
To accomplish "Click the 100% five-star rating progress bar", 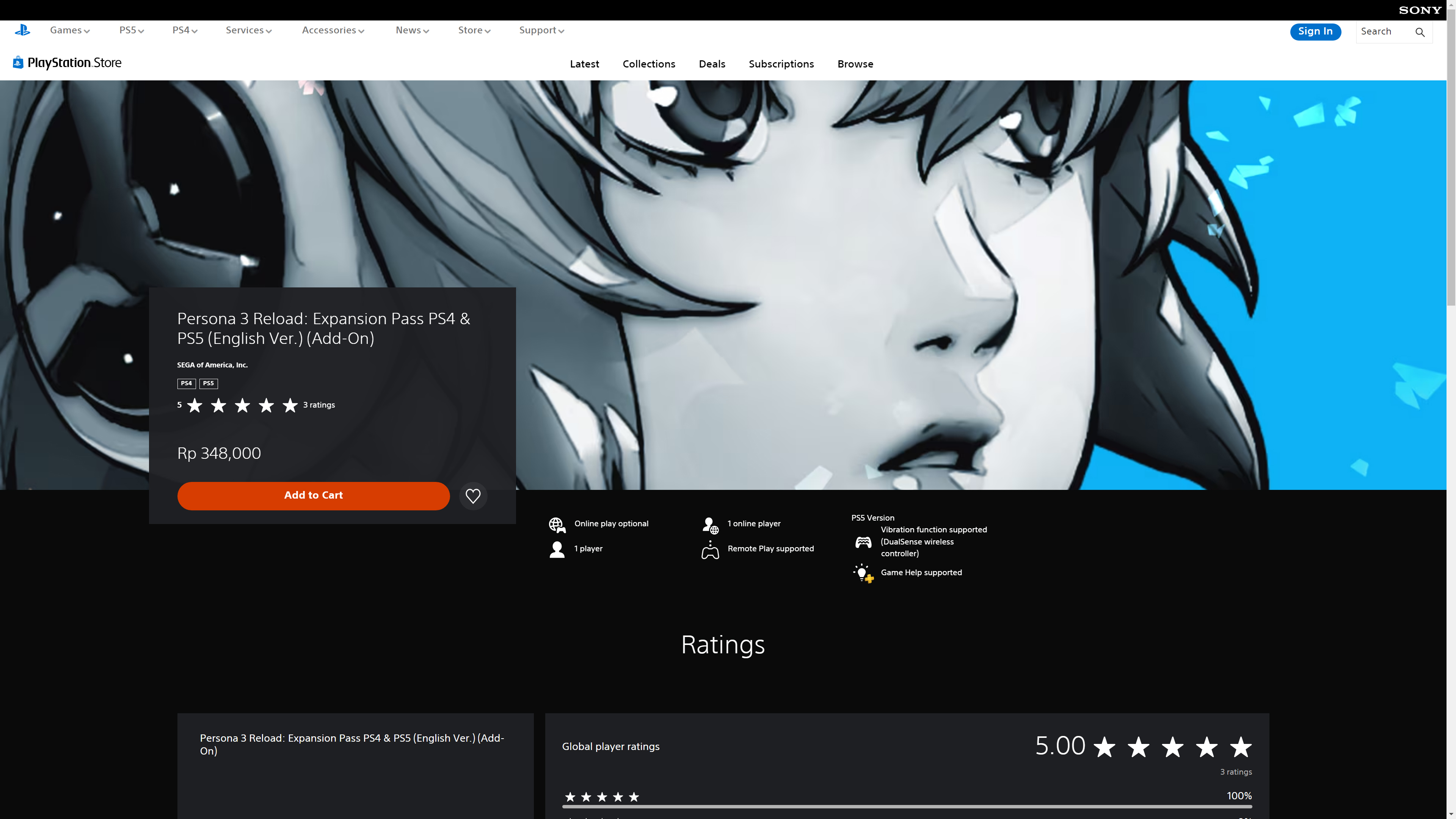I will pos(907,806).
